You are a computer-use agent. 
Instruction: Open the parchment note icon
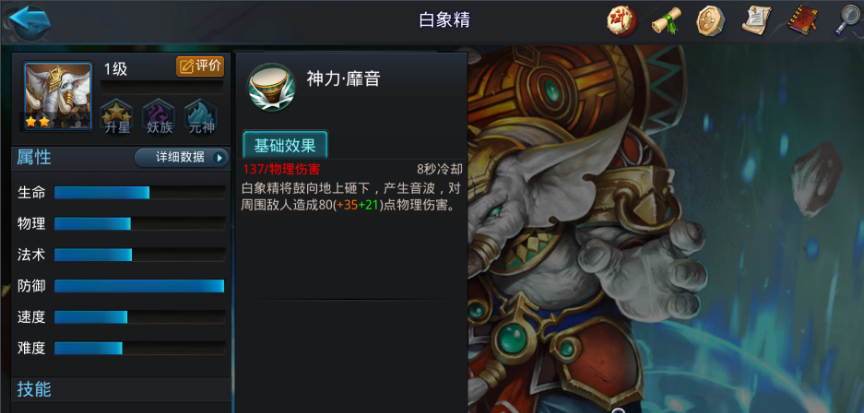click(757, 20)
